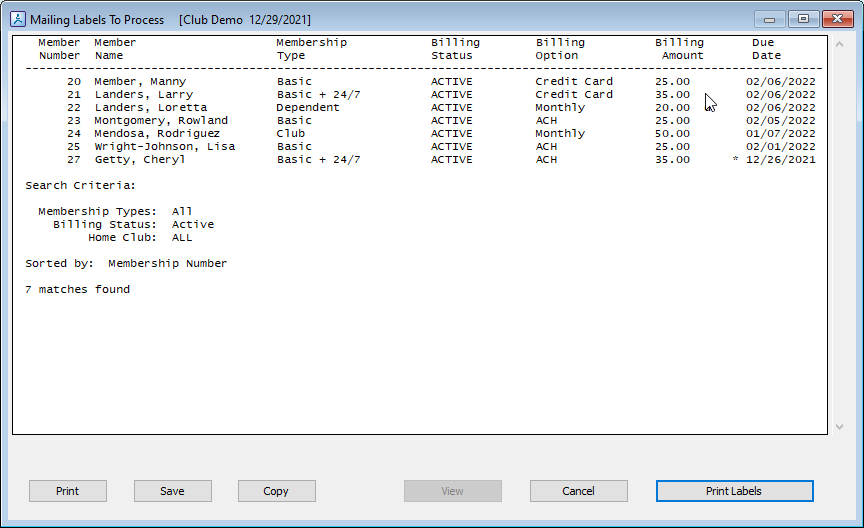Click on Montgomery, Rowland in the list
The width and height of the screenshot is (864, 528).
(x=160, y=121)
